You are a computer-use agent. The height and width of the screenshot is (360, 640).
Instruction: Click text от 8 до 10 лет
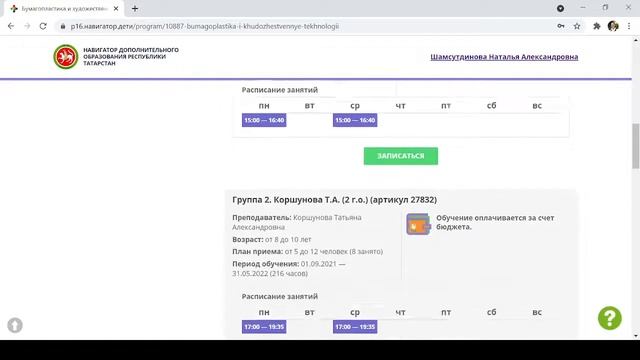pos(288,240)
